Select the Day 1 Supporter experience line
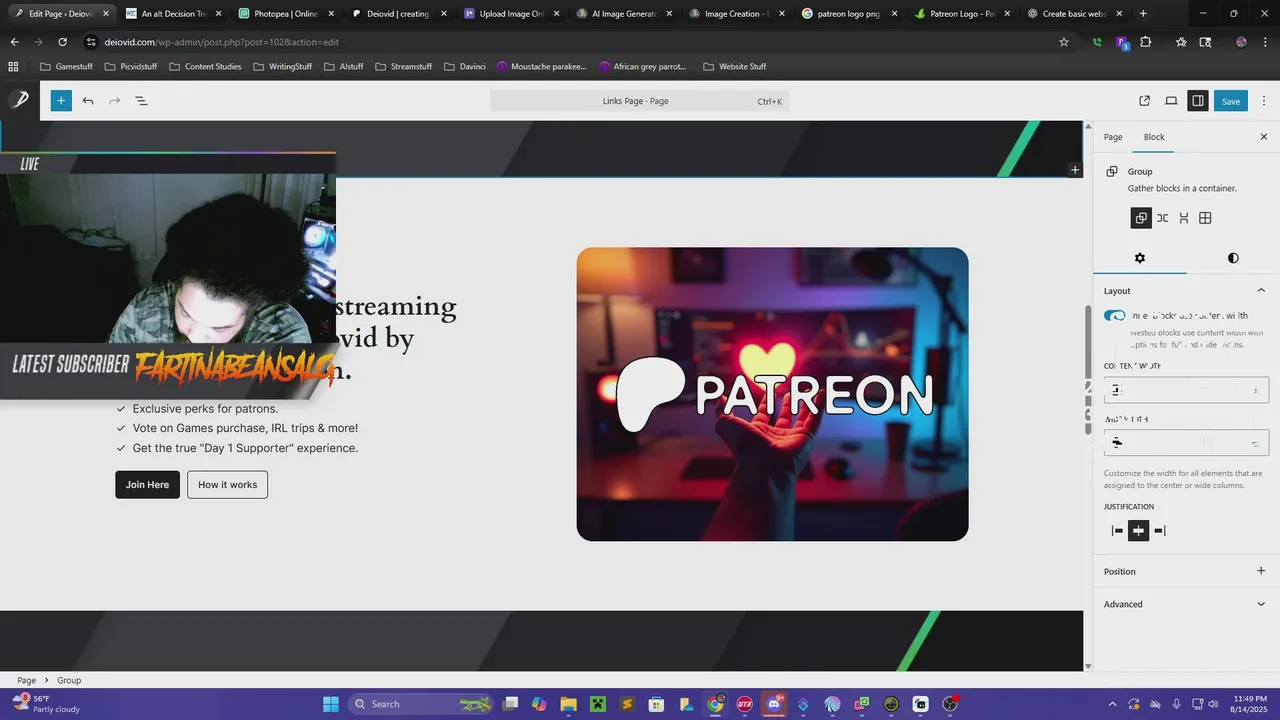This screenshot has width=1280, height=720. pyautogui.click(x=245, y=448)
